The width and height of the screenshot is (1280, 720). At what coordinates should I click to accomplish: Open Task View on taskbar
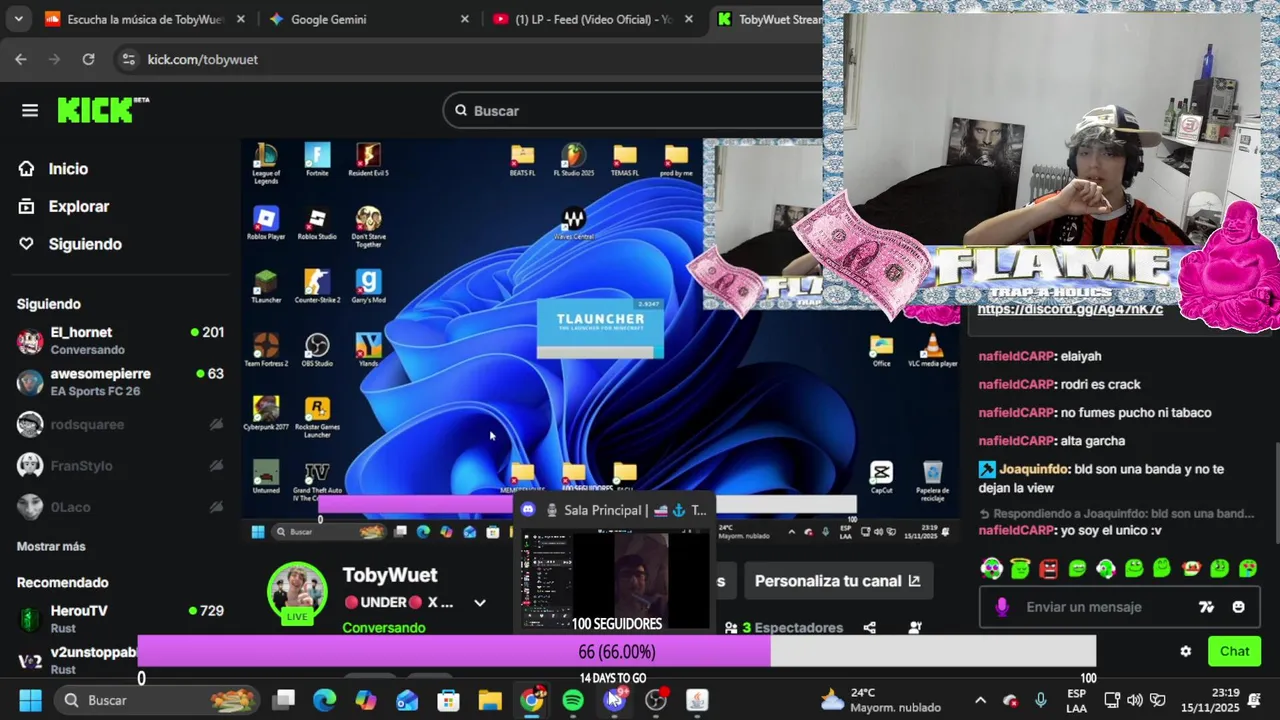[284, 700]
